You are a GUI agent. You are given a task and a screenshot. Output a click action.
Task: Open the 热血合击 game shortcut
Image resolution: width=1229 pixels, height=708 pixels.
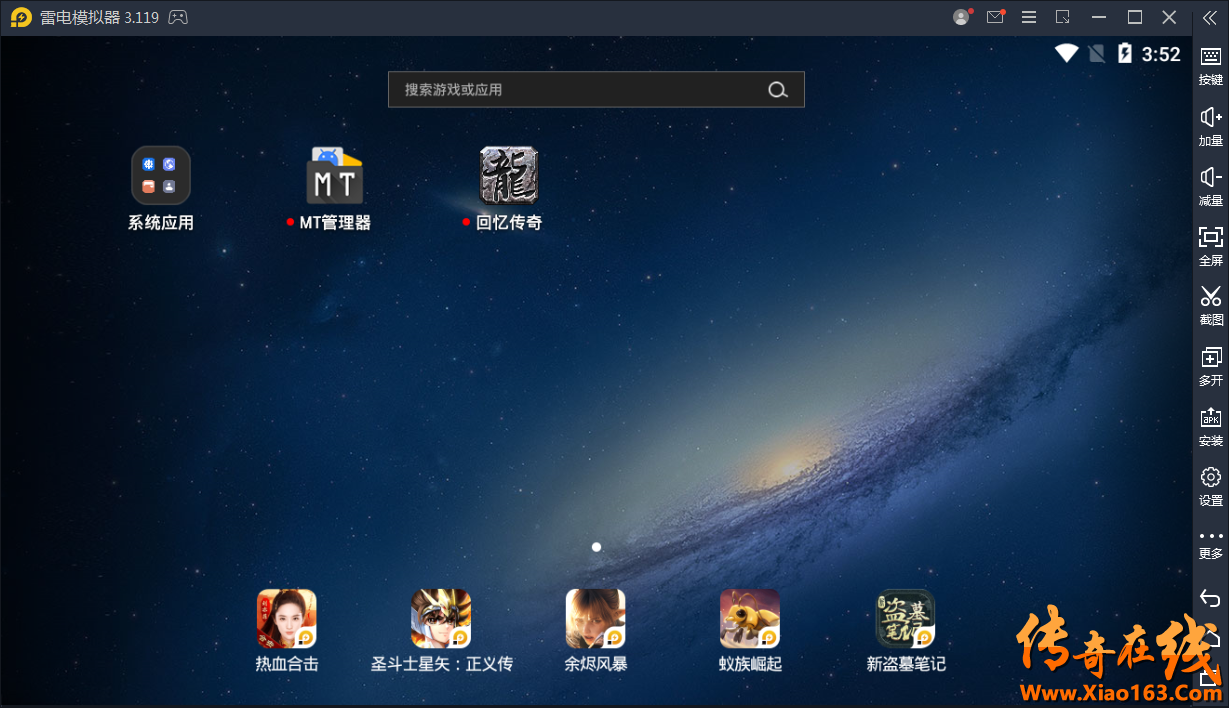287,630
